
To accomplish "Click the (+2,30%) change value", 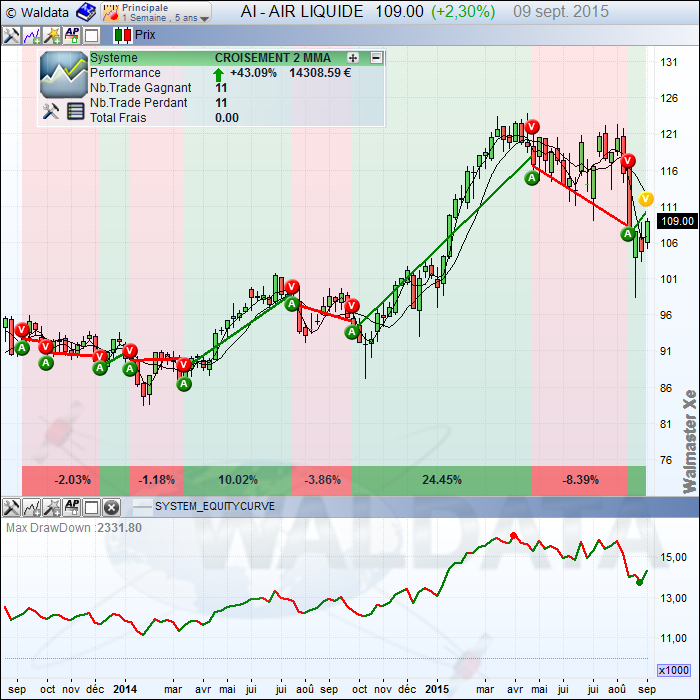I will pyautogui.click(x=463, y=12).
